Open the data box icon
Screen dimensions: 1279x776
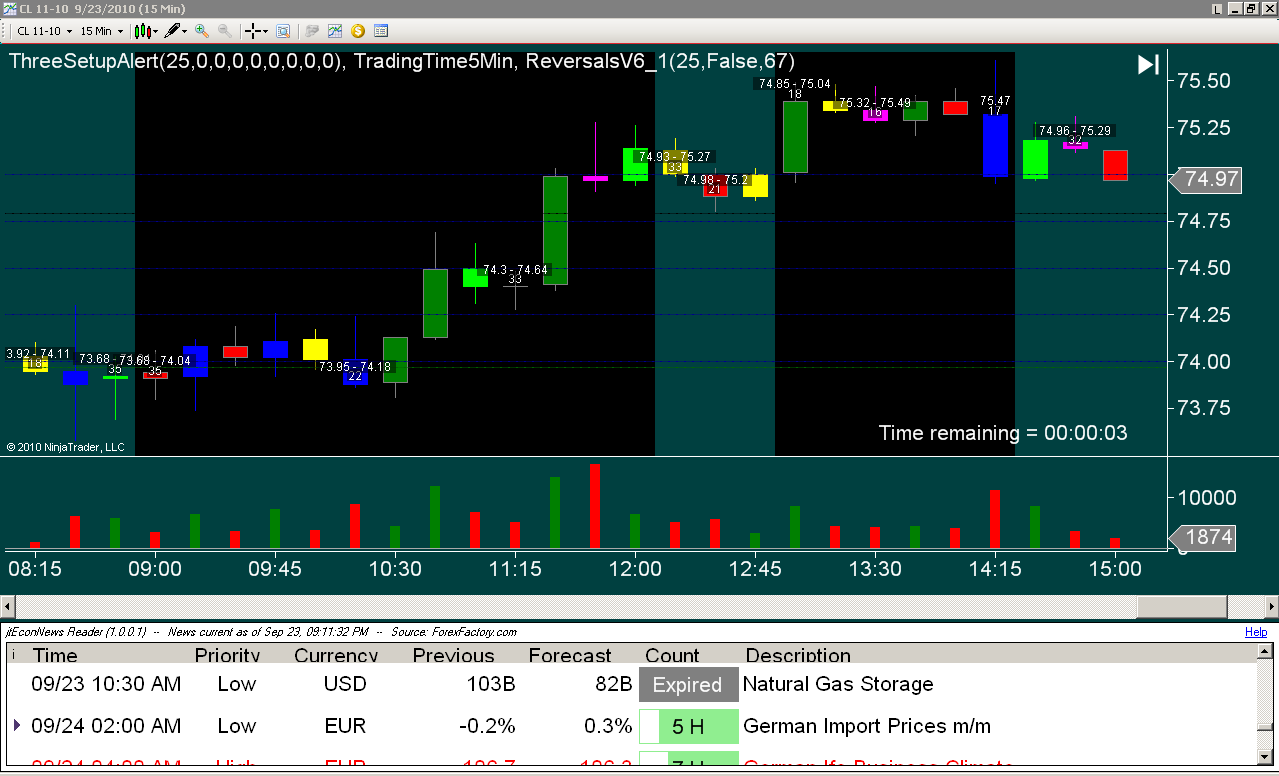click(283, 31)
